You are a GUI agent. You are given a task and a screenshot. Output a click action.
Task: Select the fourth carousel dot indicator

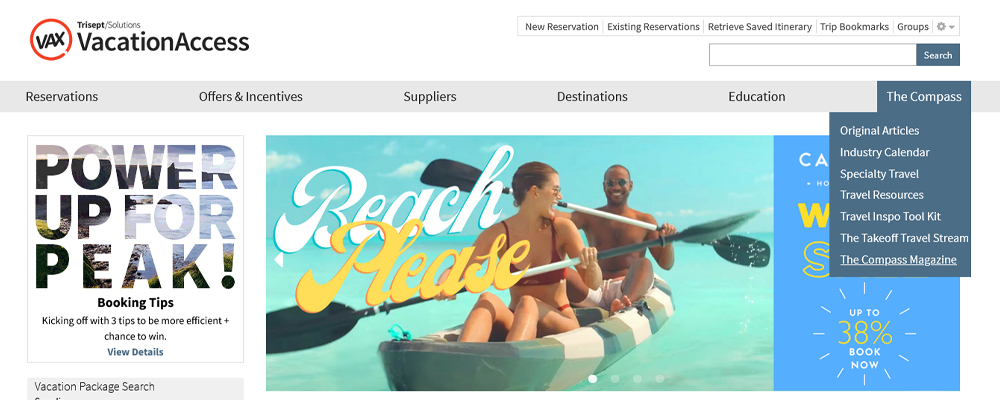click(659, 379)
